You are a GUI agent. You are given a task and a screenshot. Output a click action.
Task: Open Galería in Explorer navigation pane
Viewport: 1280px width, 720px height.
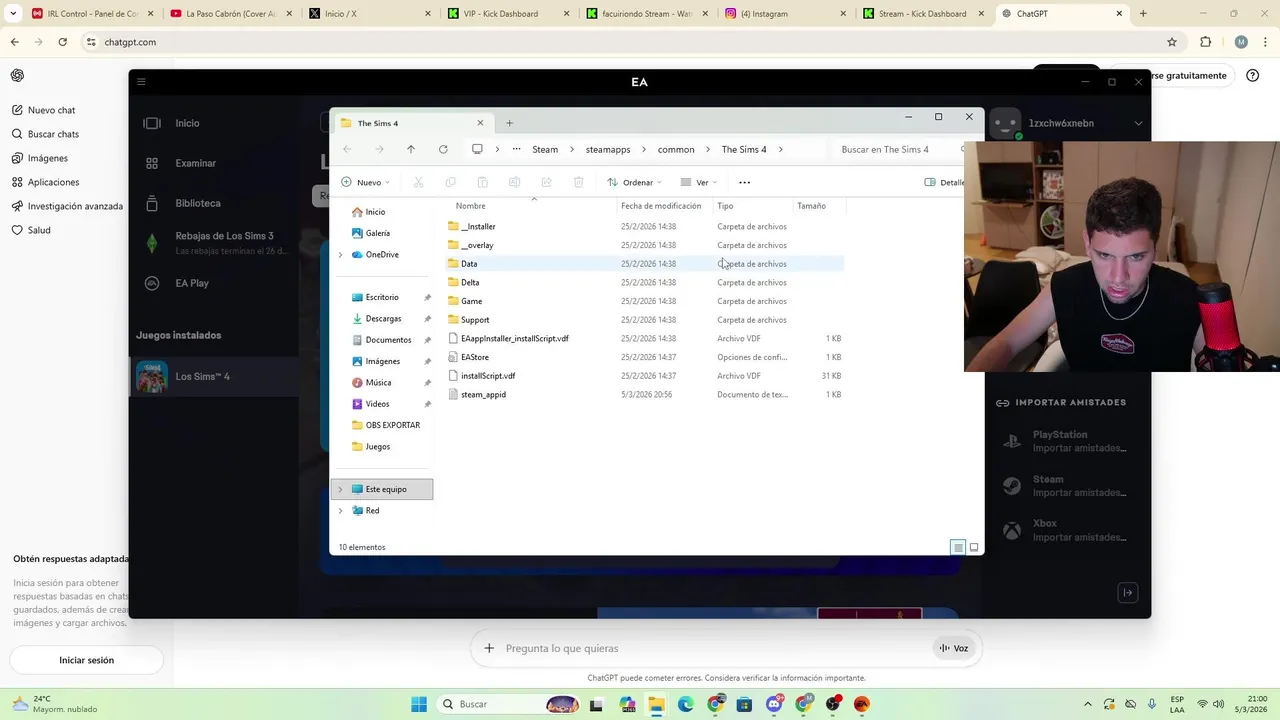tap(377, 233)
